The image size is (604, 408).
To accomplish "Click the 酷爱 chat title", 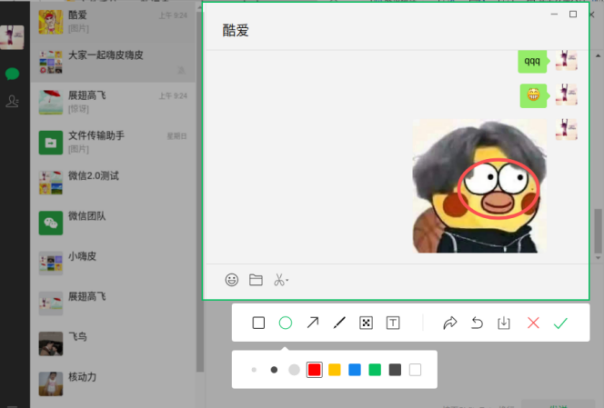I will click(x=236, y=30).
